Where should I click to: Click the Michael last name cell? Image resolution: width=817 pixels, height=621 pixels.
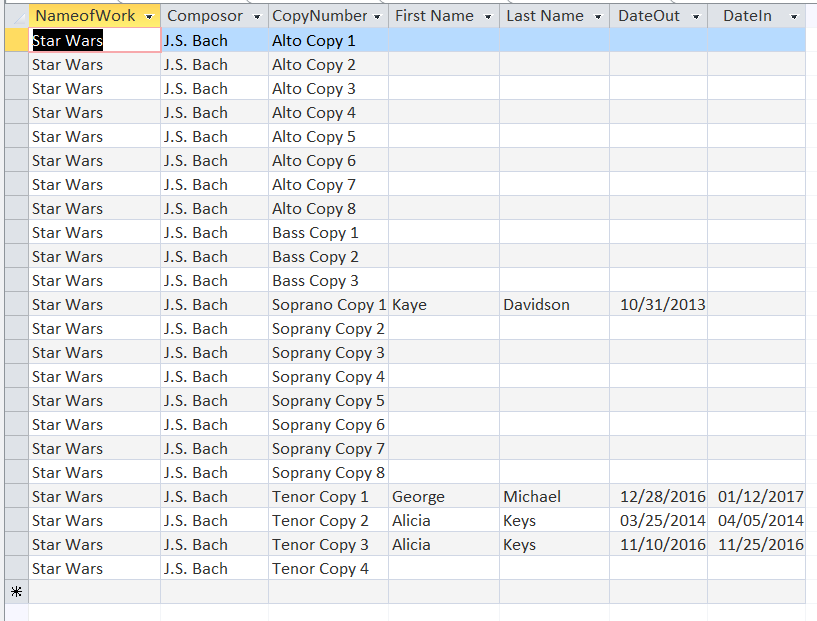coord(554,496)
